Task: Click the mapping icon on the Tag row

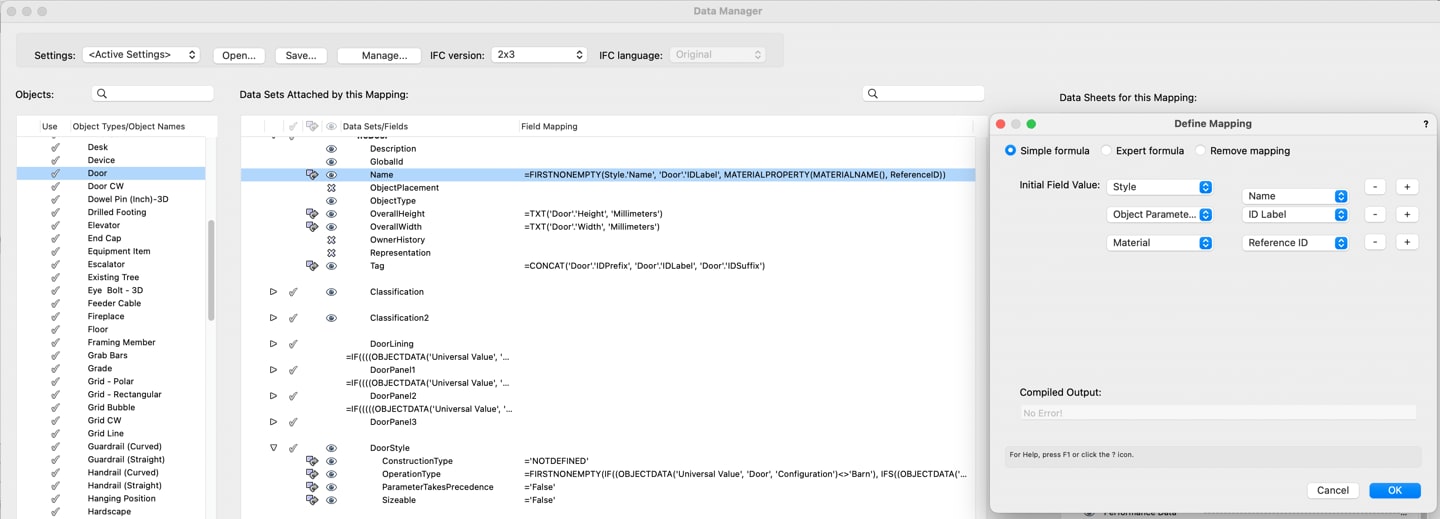Action: click(311, 266)
